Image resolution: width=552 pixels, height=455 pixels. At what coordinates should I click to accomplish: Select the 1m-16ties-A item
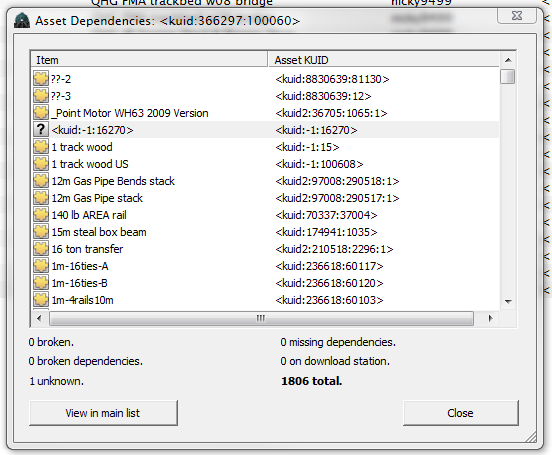click(x=80, y=266)
